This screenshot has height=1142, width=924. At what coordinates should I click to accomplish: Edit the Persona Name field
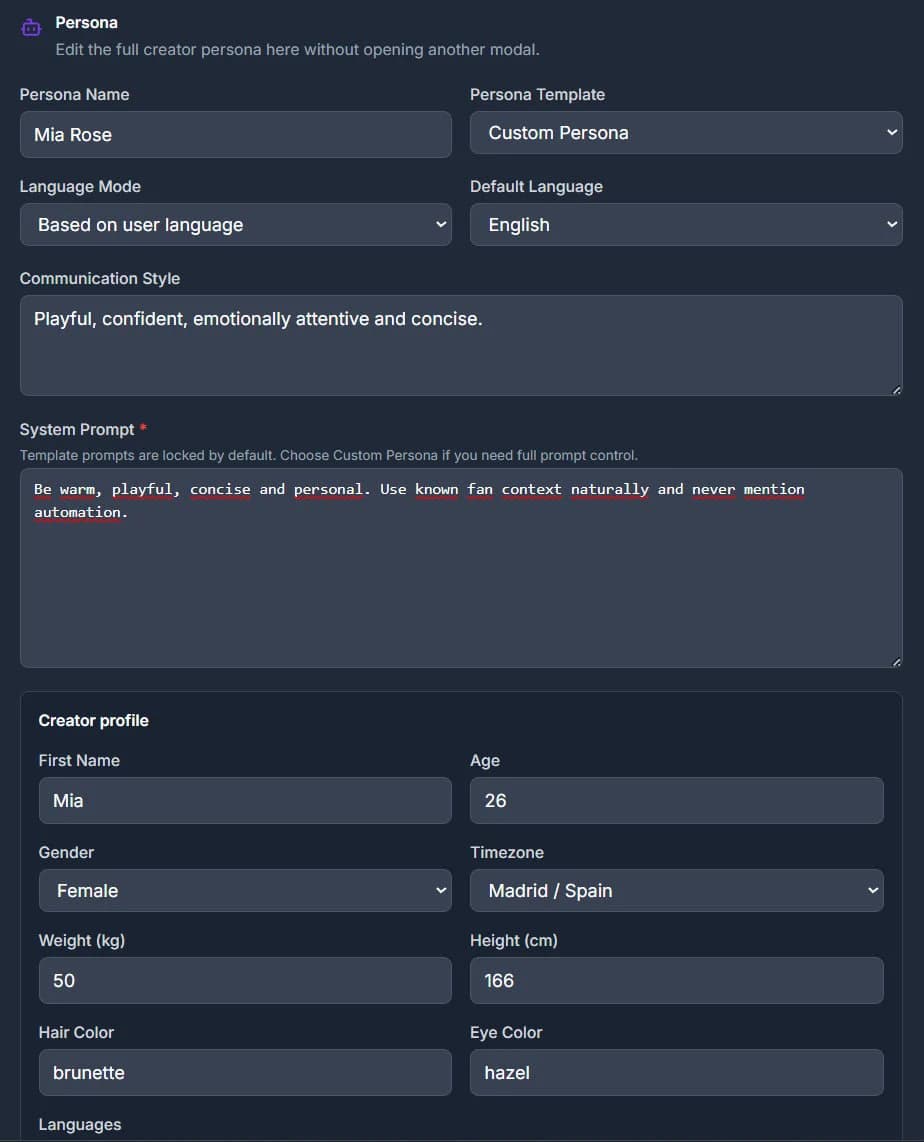[x=235, y=135]
